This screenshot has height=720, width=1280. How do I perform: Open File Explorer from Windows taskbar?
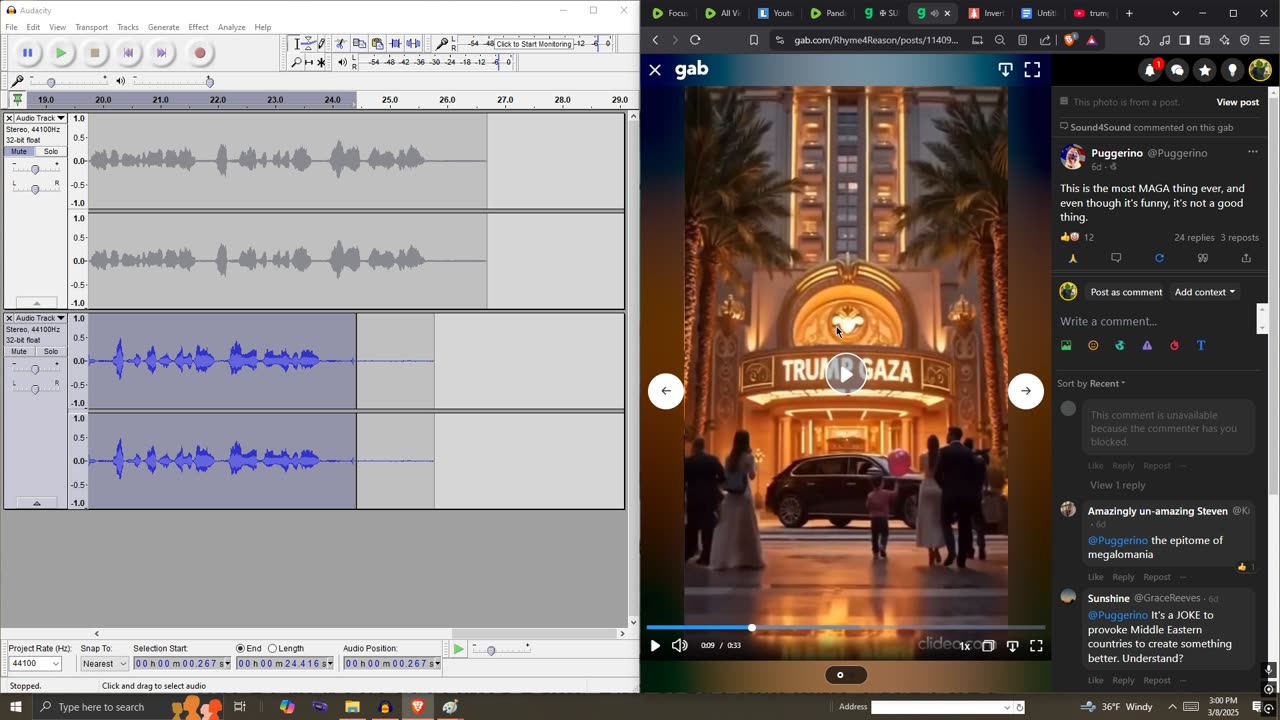(352, 707)
